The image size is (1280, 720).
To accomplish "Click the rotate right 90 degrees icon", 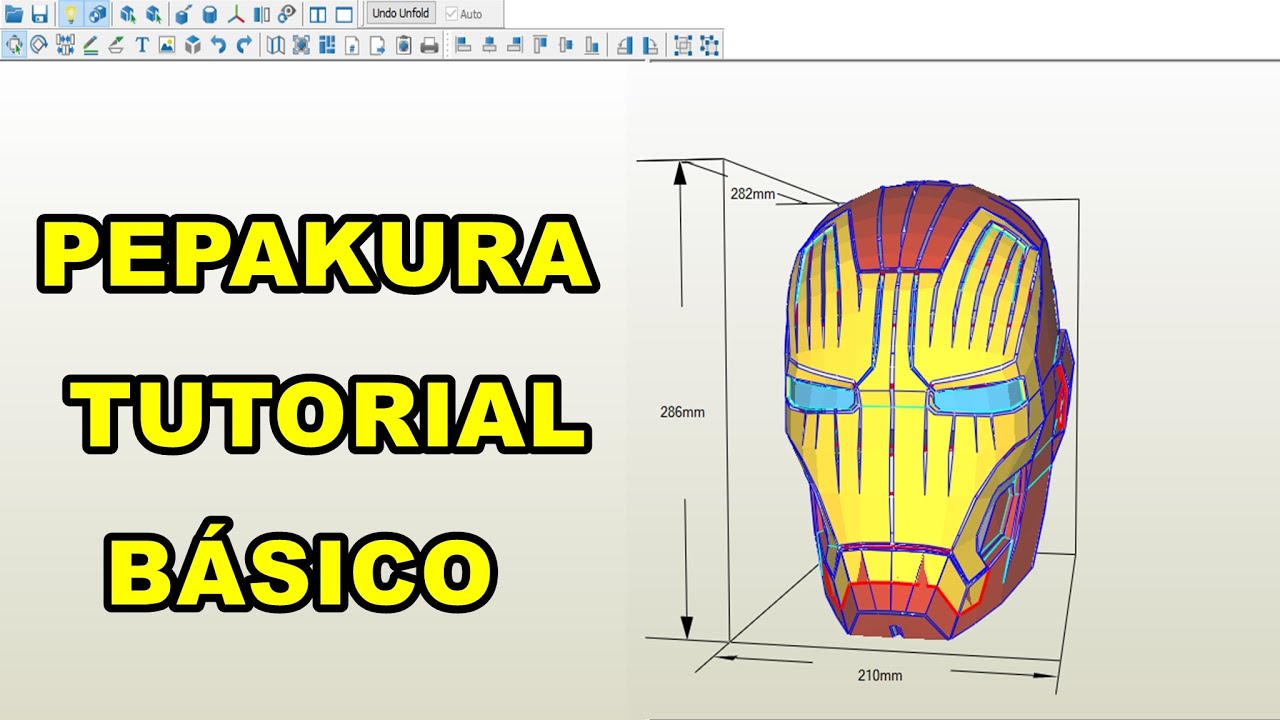I will (x=650, y=44).
